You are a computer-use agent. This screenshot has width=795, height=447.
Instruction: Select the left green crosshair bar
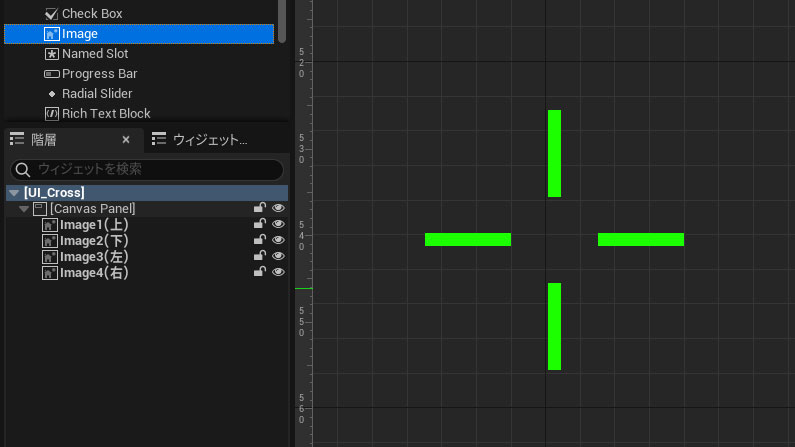pyautogui.click(x=467, y=239)
